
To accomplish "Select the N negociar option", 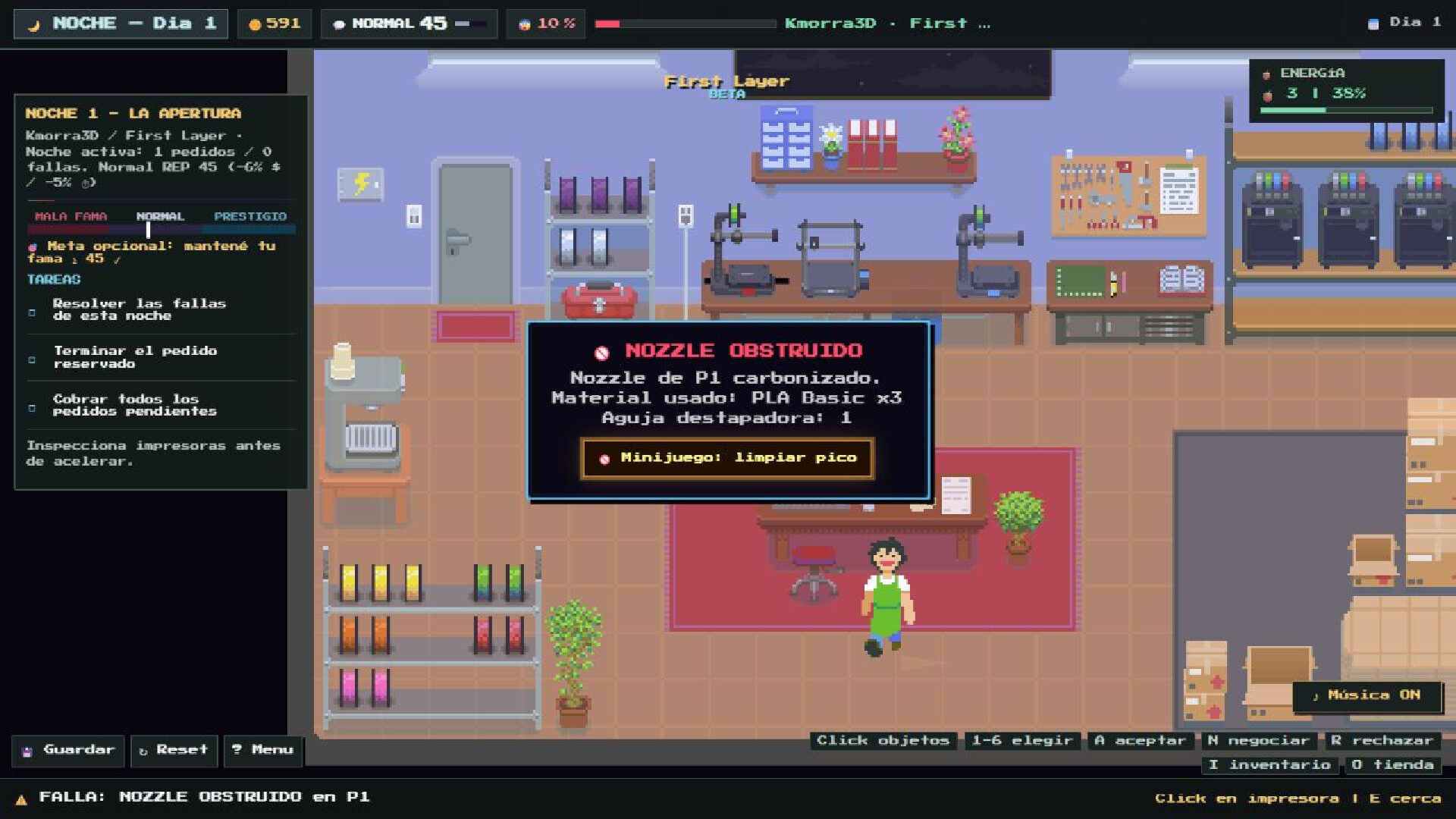I will click(x=1259, y=740).
